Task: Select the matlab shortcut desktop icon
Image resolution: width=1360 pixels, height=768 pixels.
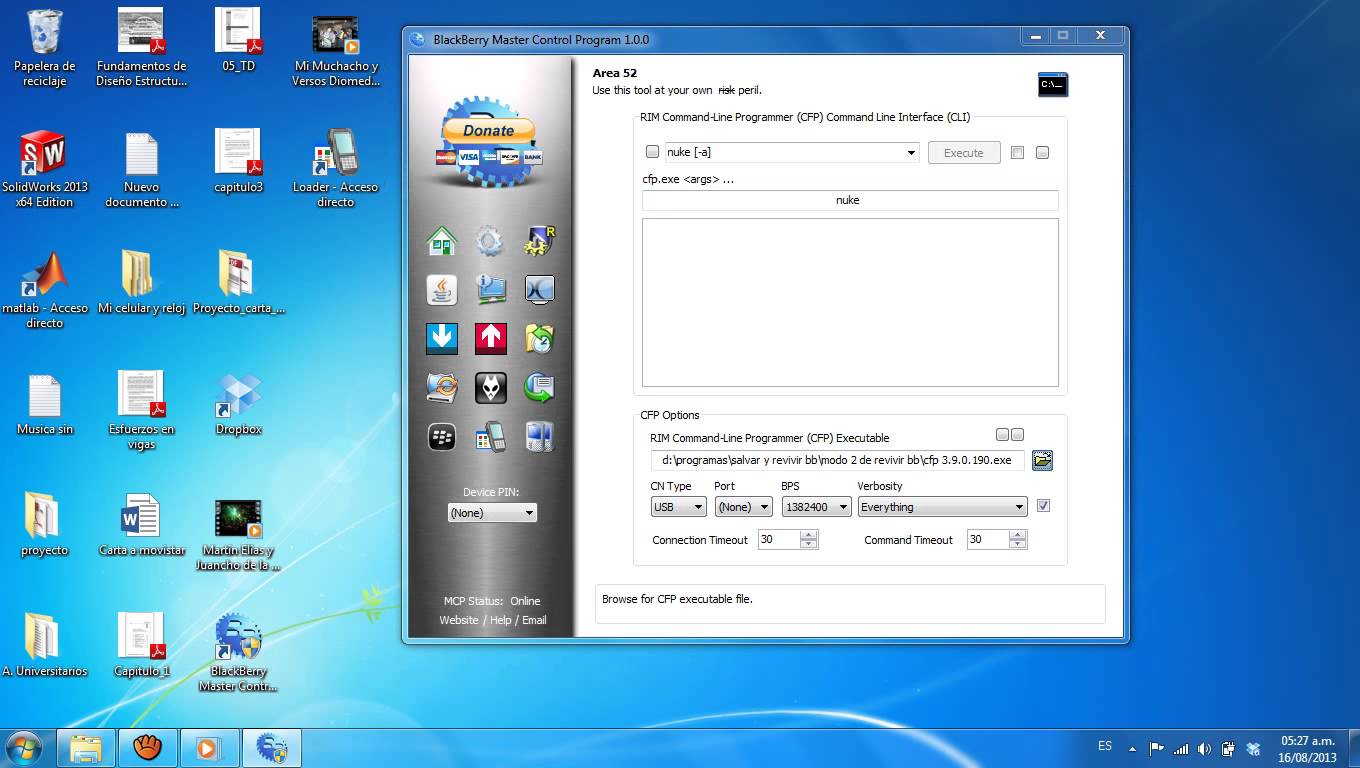Action: [x=44, y=290]
